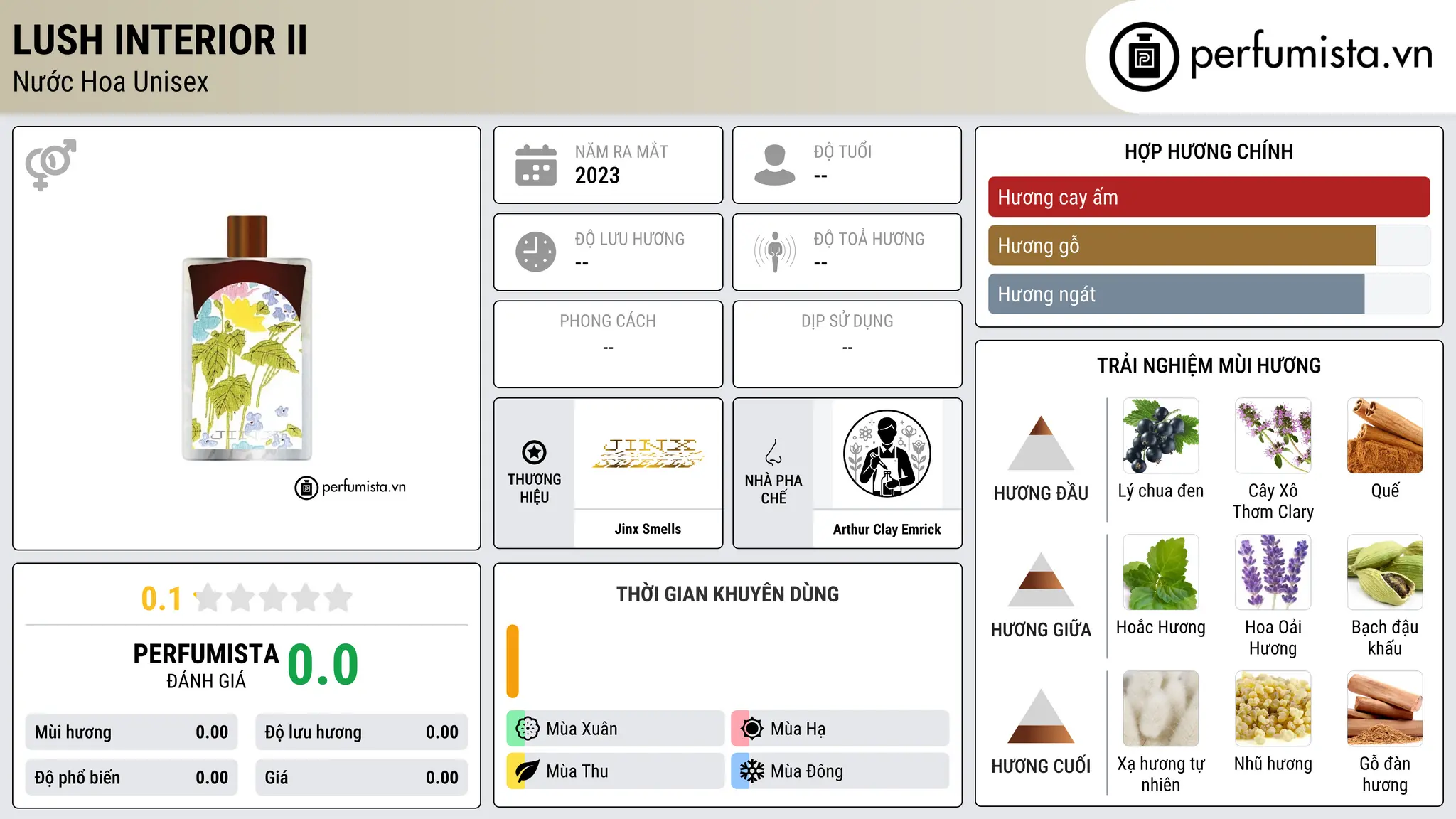Click the HỢP HƯƠNG CHÍNH heading

click(1209, 151)
